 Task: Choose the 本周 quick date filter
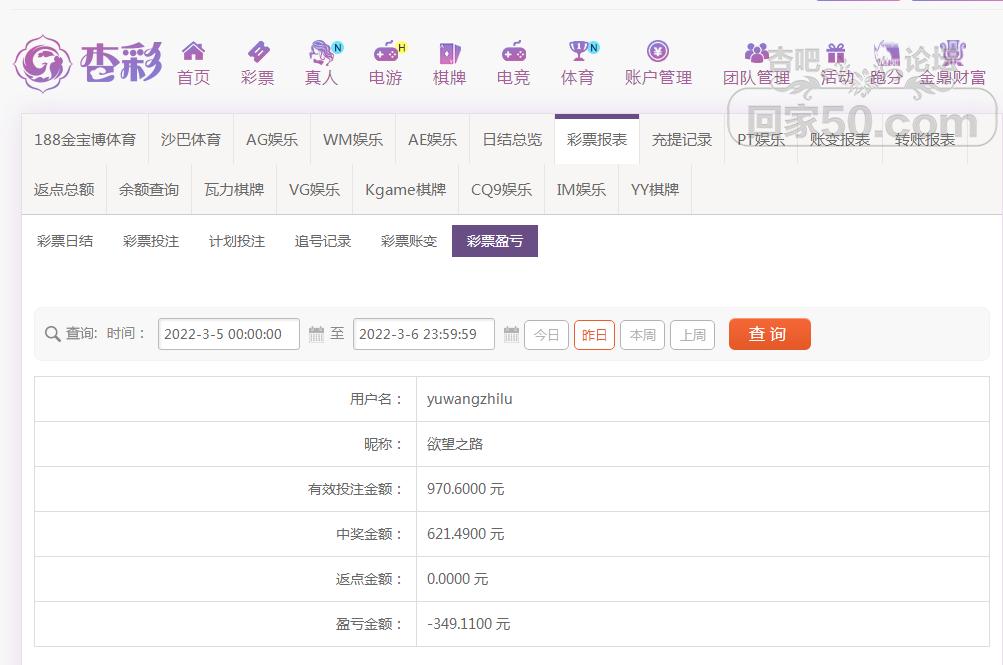pyautogui.click(x=642, y=335)
